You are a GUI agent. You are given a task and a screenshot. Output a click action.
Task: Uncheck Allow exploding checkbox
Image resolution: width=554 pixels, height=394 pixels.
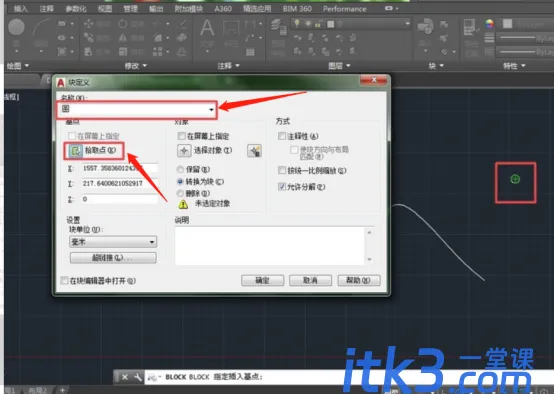[282, 187]
